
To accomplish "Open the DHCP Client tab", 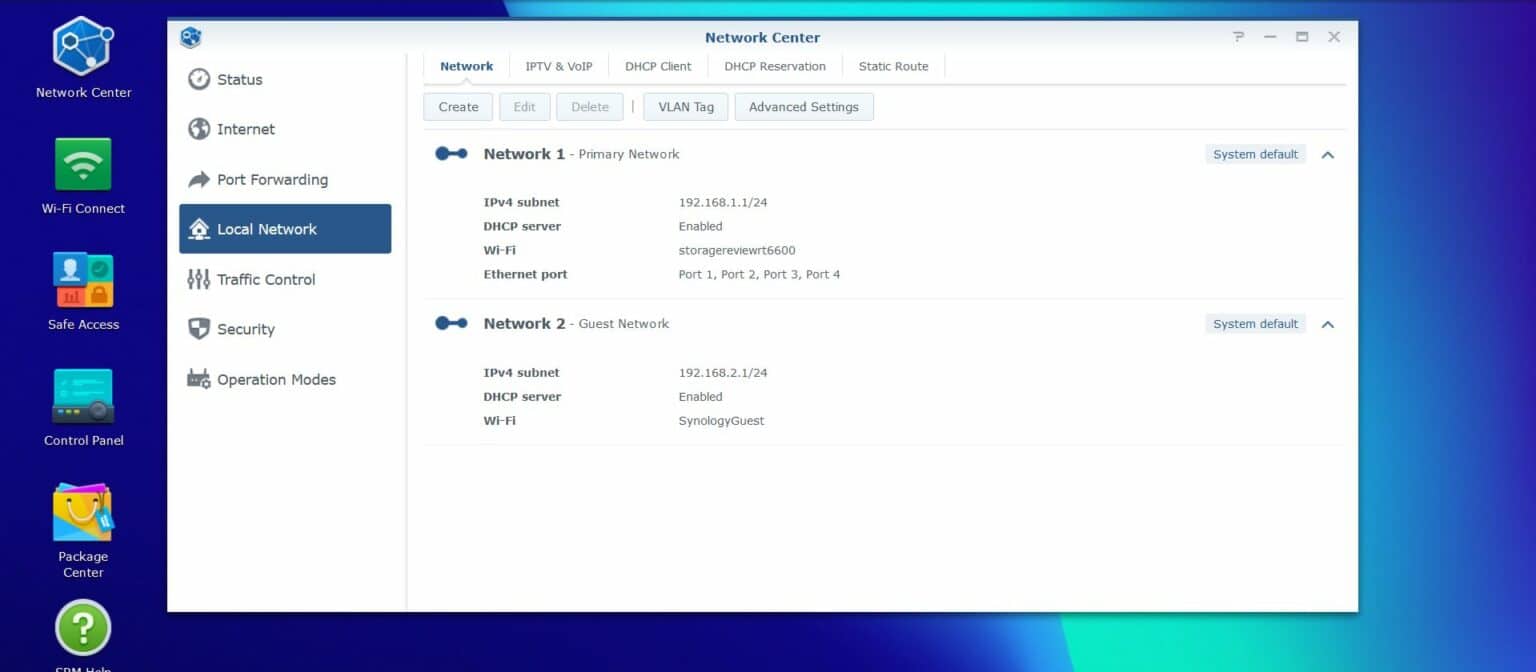I will [x=658, y=67].
